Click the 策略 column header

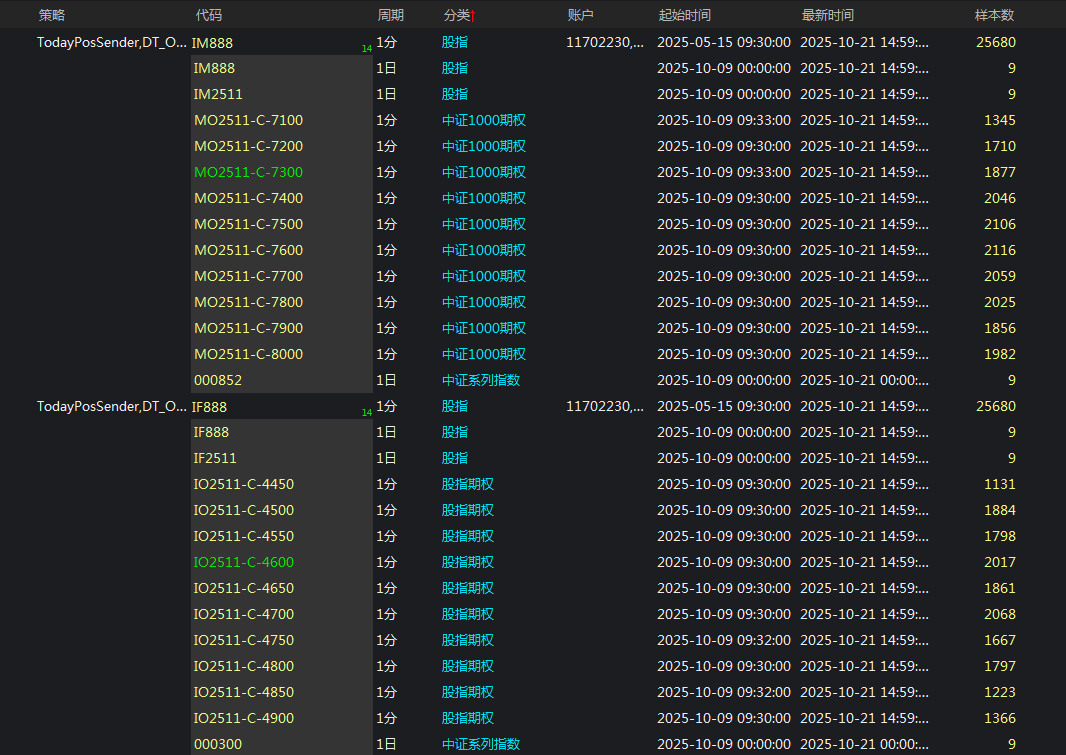(52, 15)
